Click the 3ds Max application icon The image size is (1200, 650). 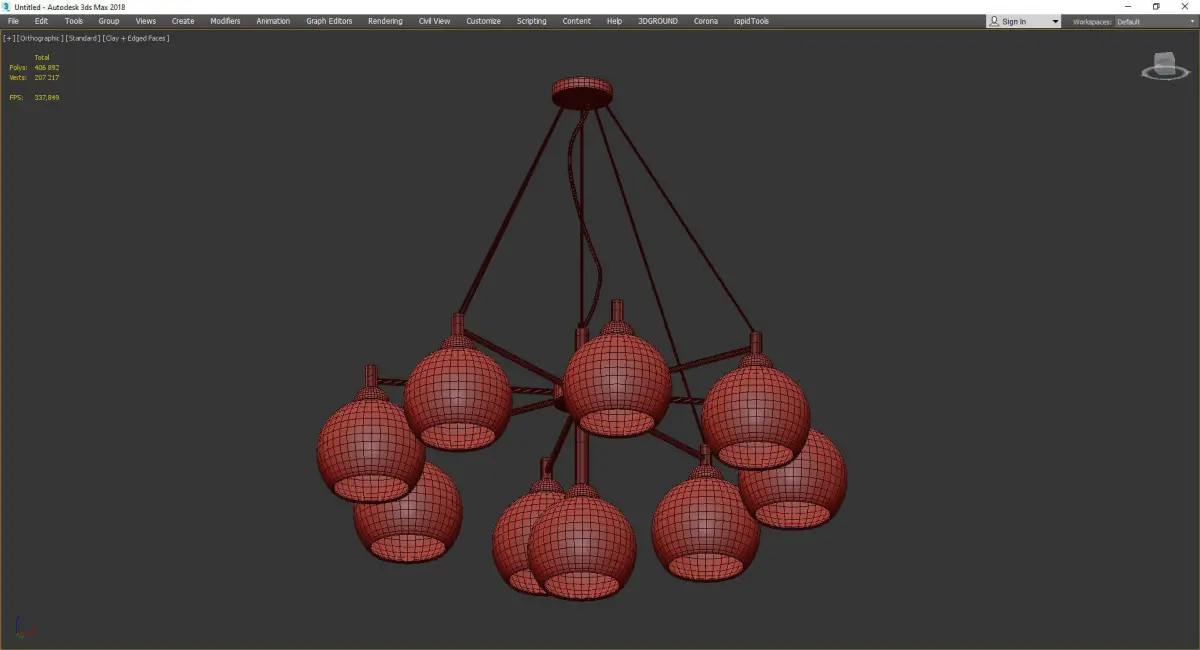point(6,7)
